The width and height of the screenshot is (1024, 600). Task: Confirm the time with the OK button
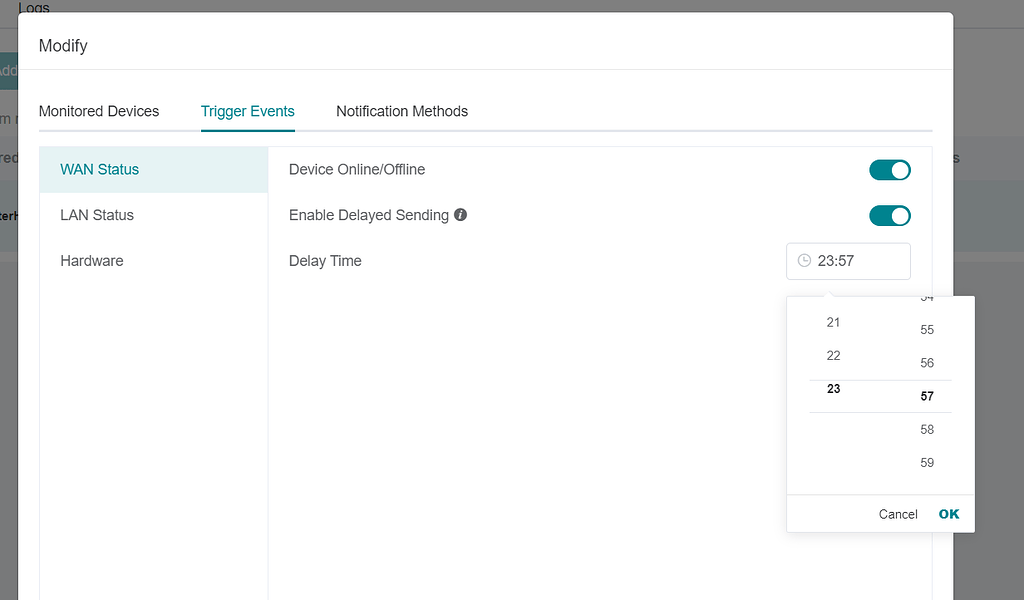[x=948, y=513]
